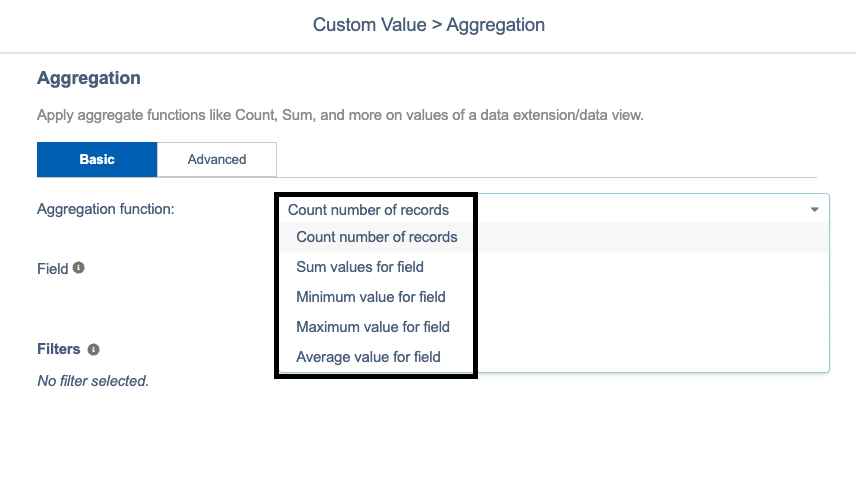Click the No filter selected text
This screenshot has height=481, width=856.
(x=93, y=381)
